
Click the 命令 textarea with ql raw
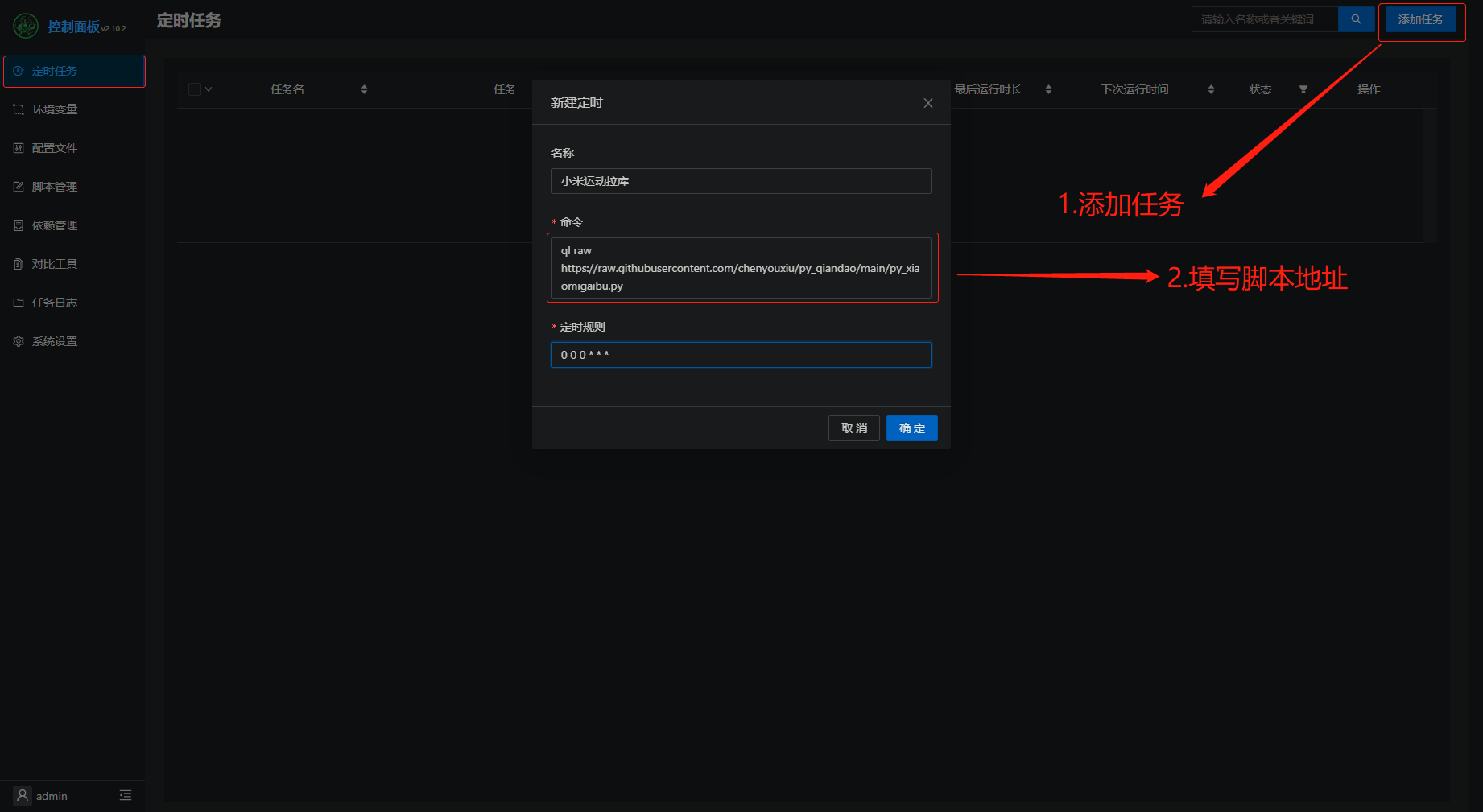pyautogui.click(x=741, y=268)
